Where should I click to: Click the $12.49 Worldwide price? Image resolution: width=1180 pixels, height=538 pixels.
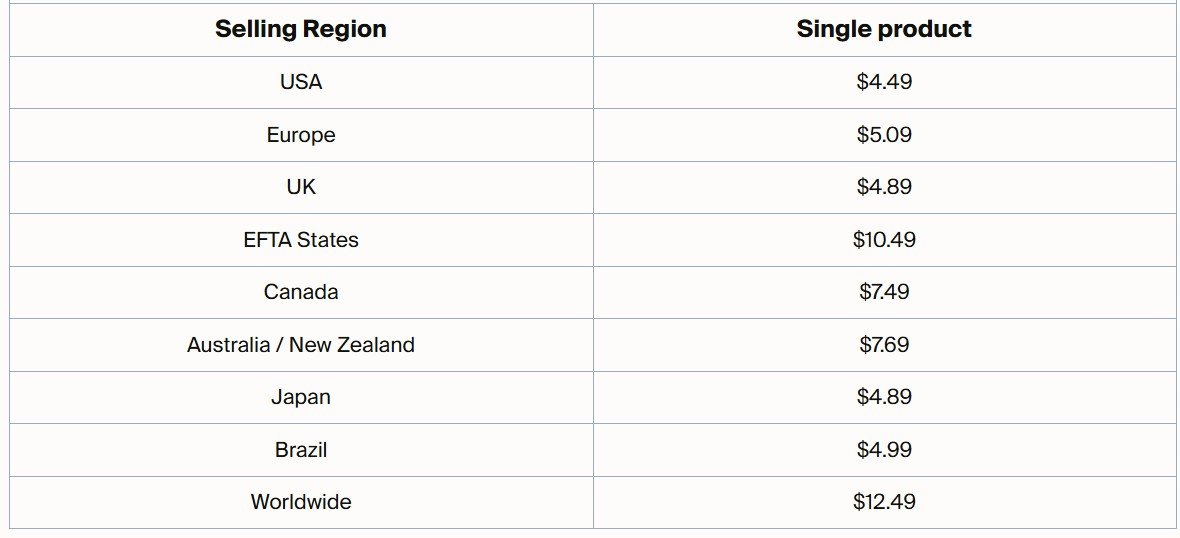tap(884, 502)
